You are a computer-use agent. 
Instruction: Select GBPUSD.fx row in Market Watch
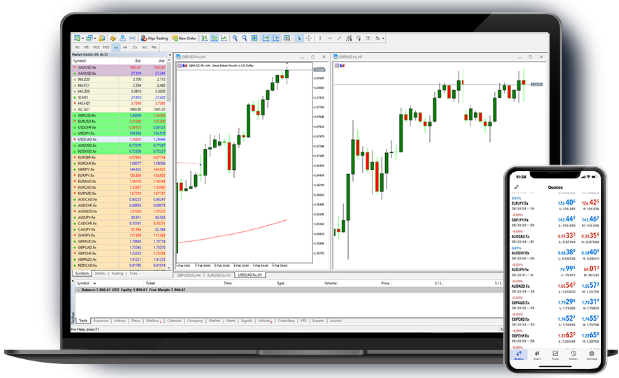119,116
